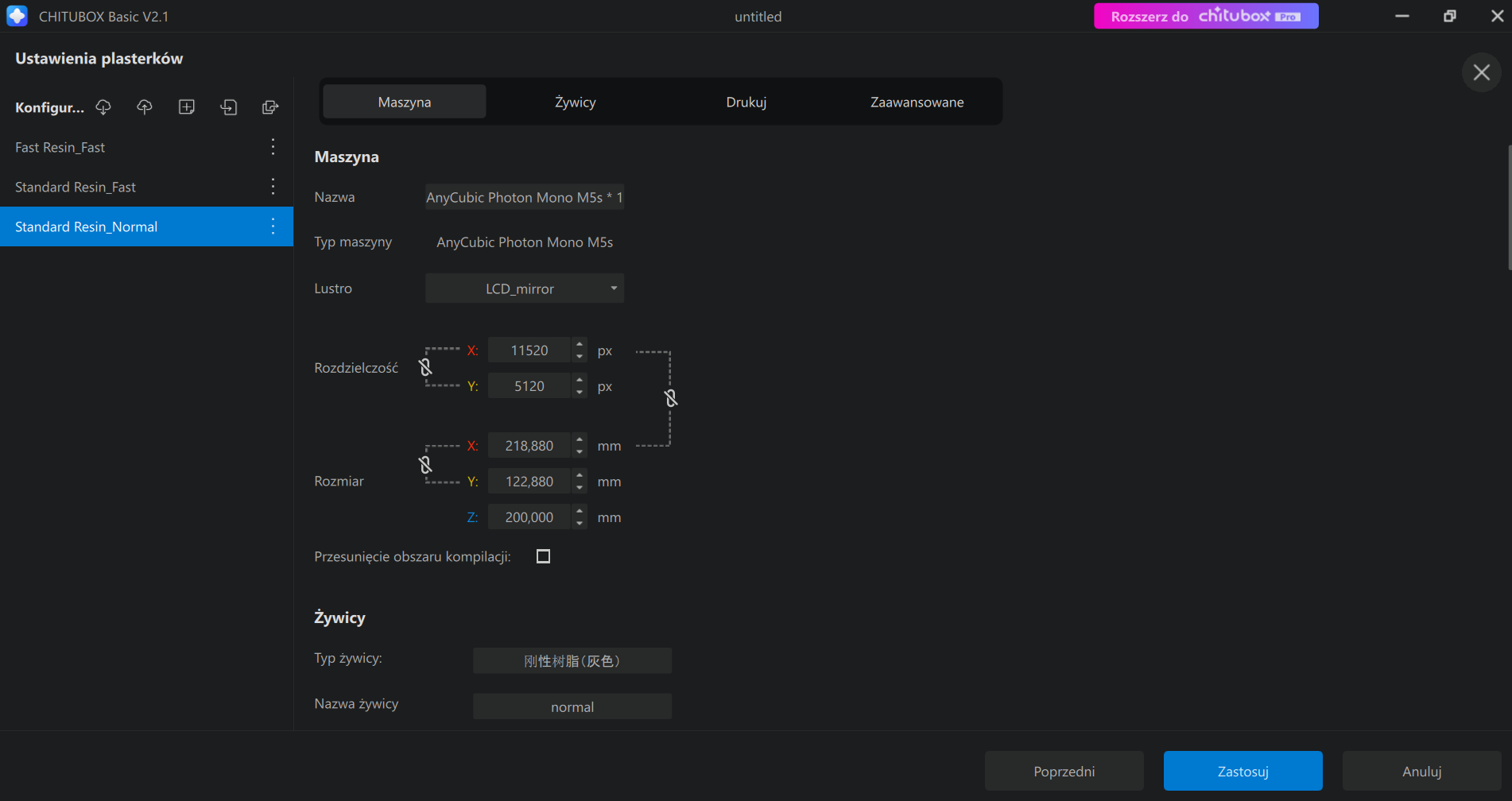Decrease size Z value
Screen dimensions: 1512x801
click(580, 524)
